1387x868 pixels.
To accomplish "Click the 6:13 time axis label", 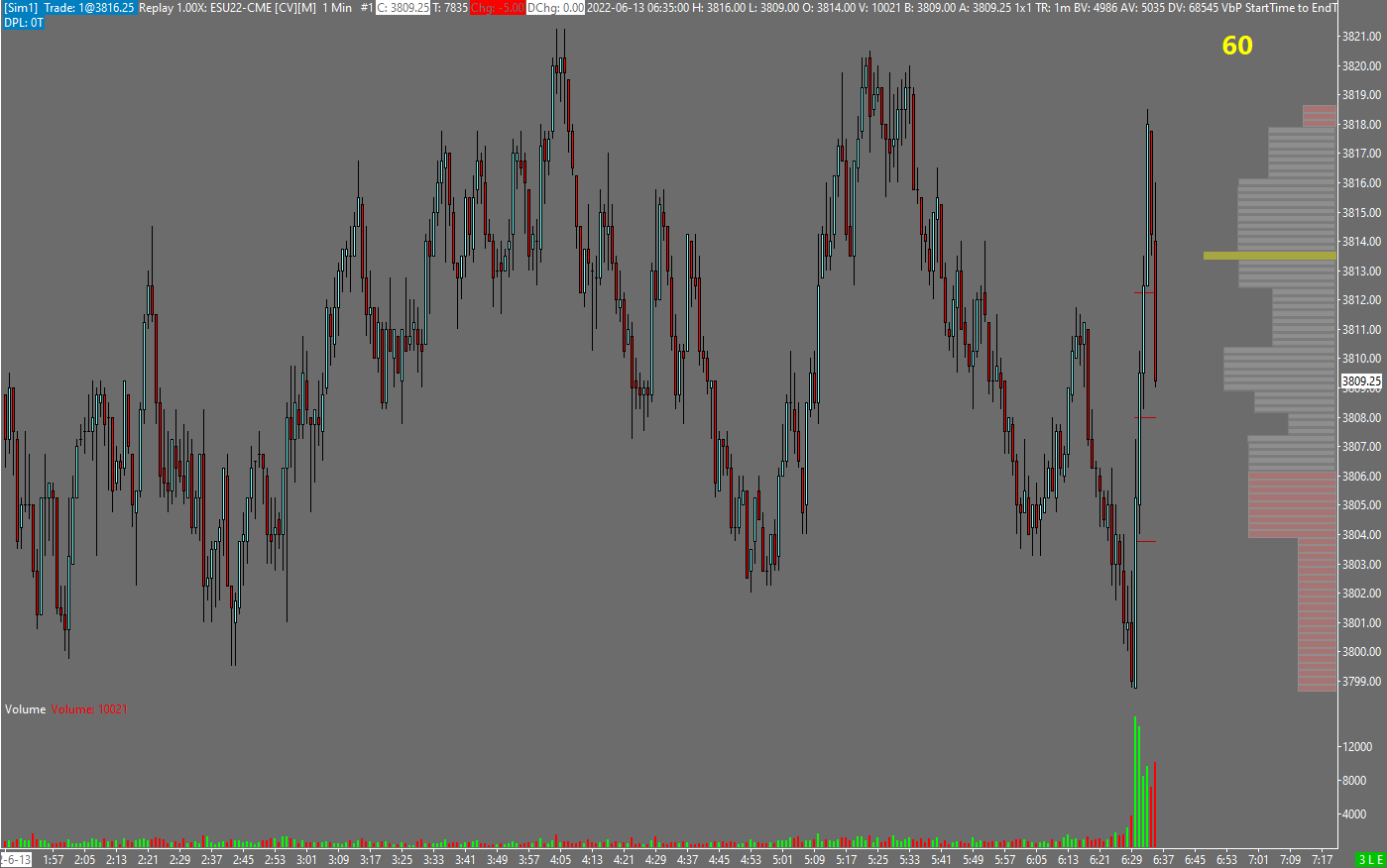I will [1069, 860].
